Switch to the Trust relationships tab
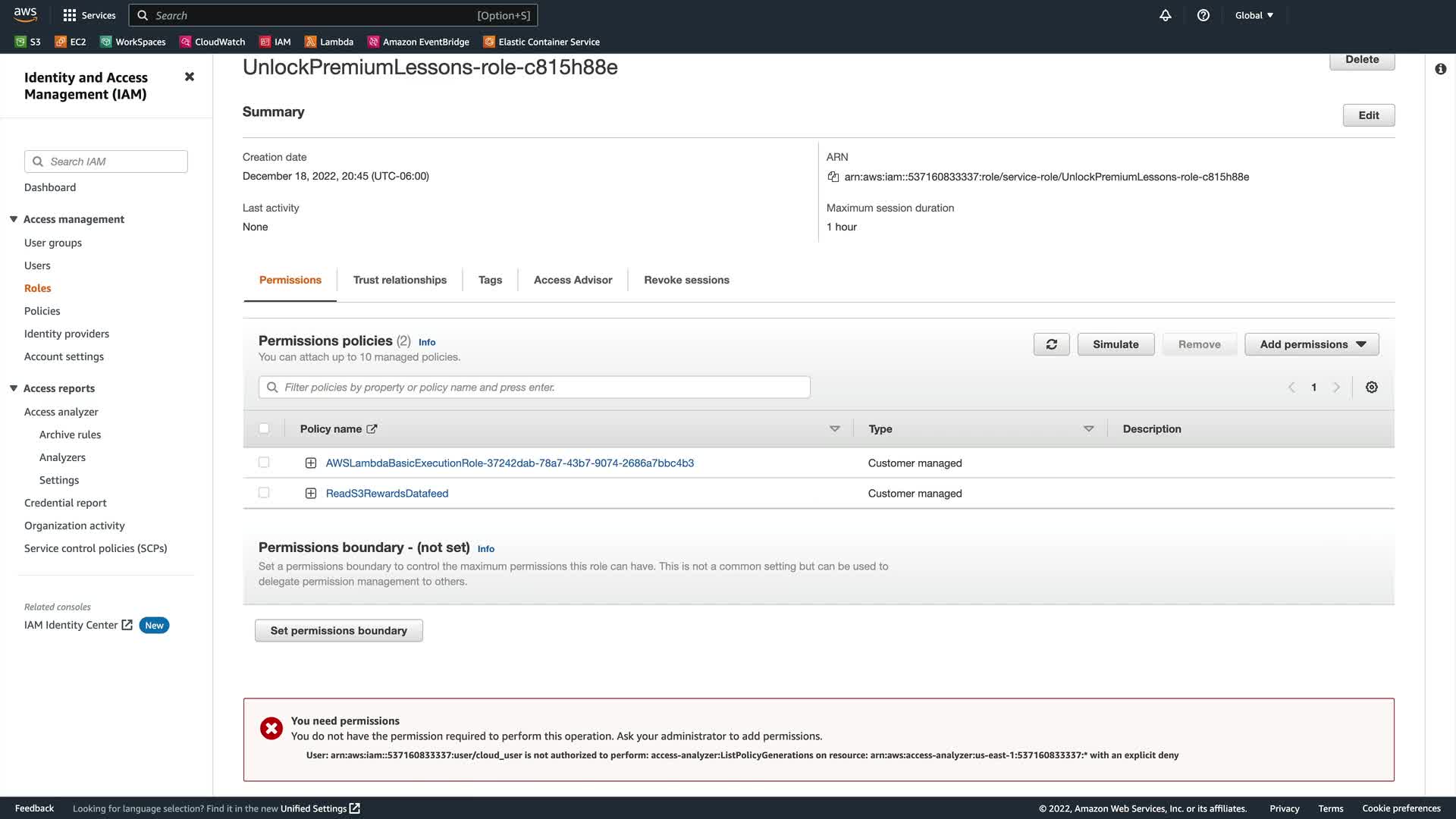The image size is (1456, 819). coord(400,280)
